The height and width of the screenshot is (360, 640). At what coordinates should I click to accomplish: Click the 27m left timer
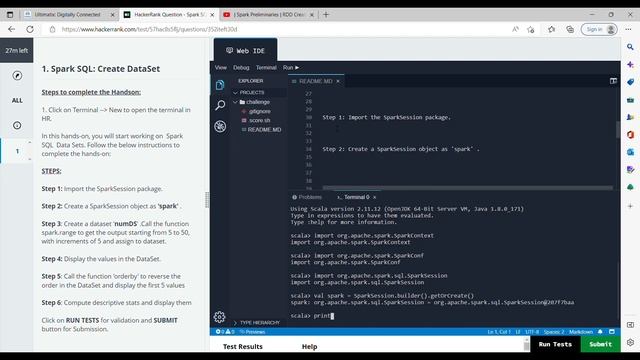pyautogui.click(x=17, y=51)
